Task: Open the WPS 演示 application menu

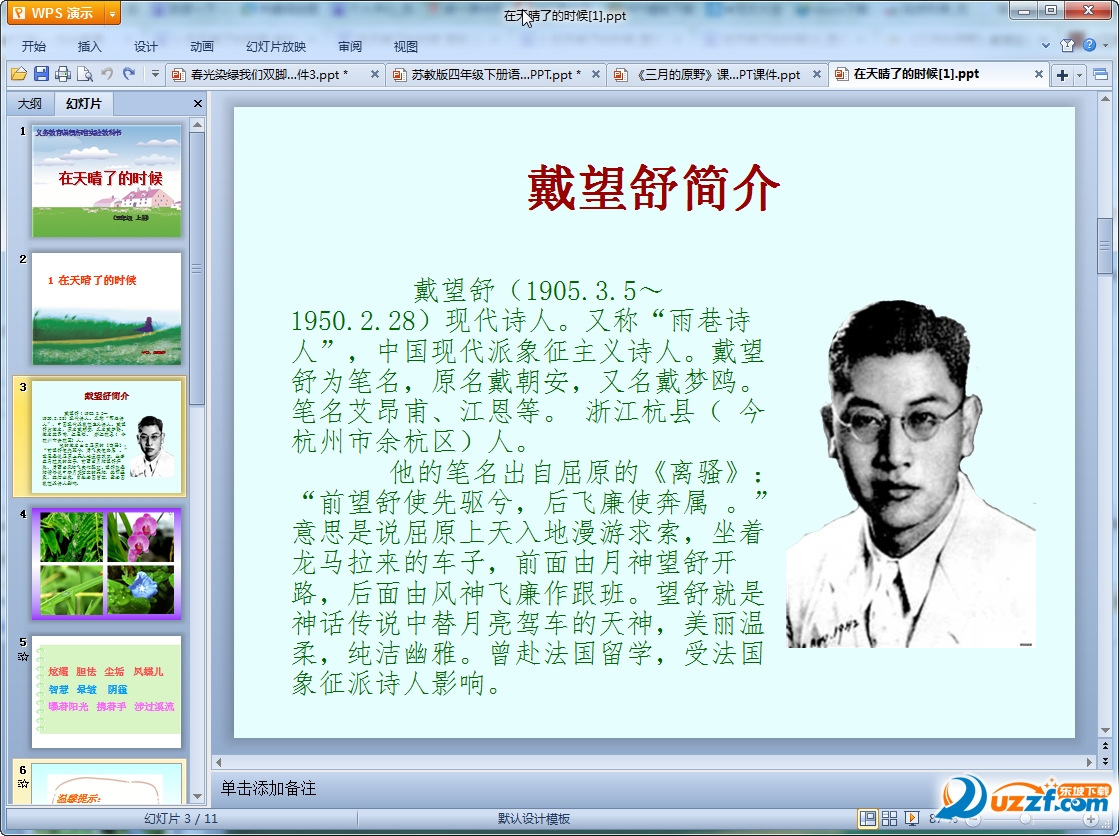Action: 55,13
